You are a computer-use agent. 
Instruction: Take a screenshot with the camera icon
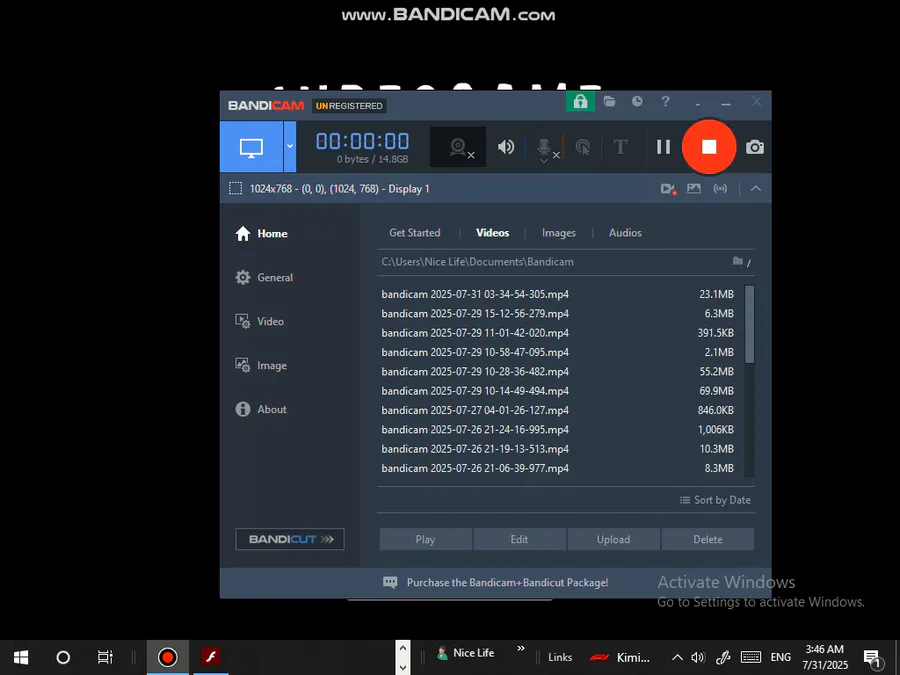click(x=754, y=148)
